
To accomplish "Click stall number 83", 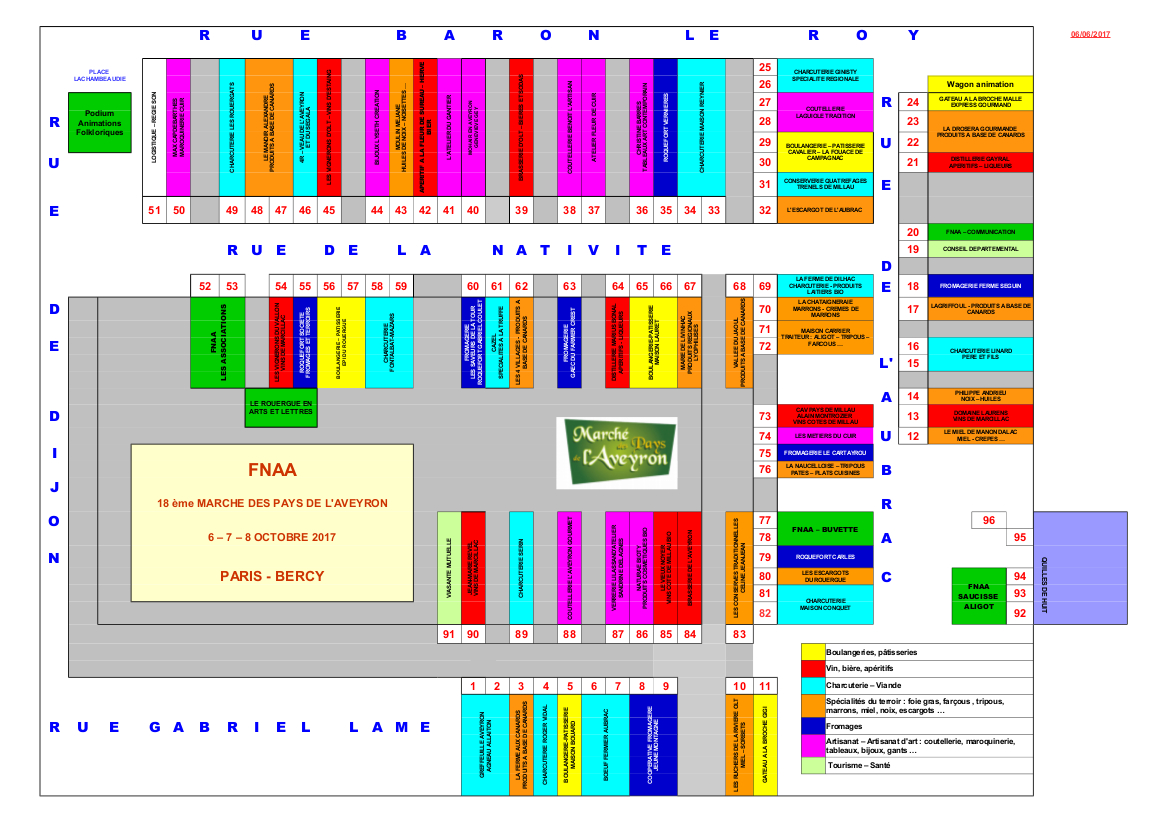I will [740, 634].
